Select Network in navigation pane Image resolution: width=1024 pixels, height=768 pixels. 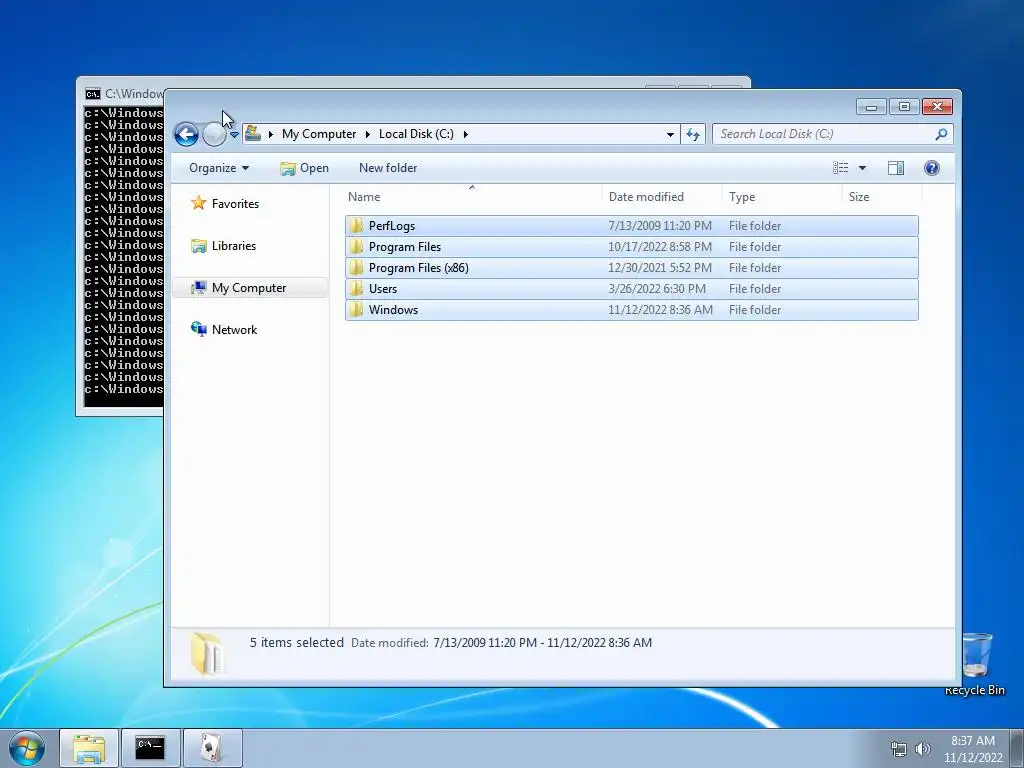coord(234,330)
